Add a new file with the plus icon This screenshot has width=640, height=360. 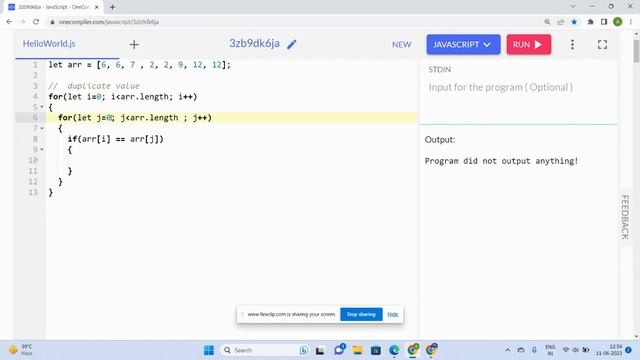[x=134, y=44]
